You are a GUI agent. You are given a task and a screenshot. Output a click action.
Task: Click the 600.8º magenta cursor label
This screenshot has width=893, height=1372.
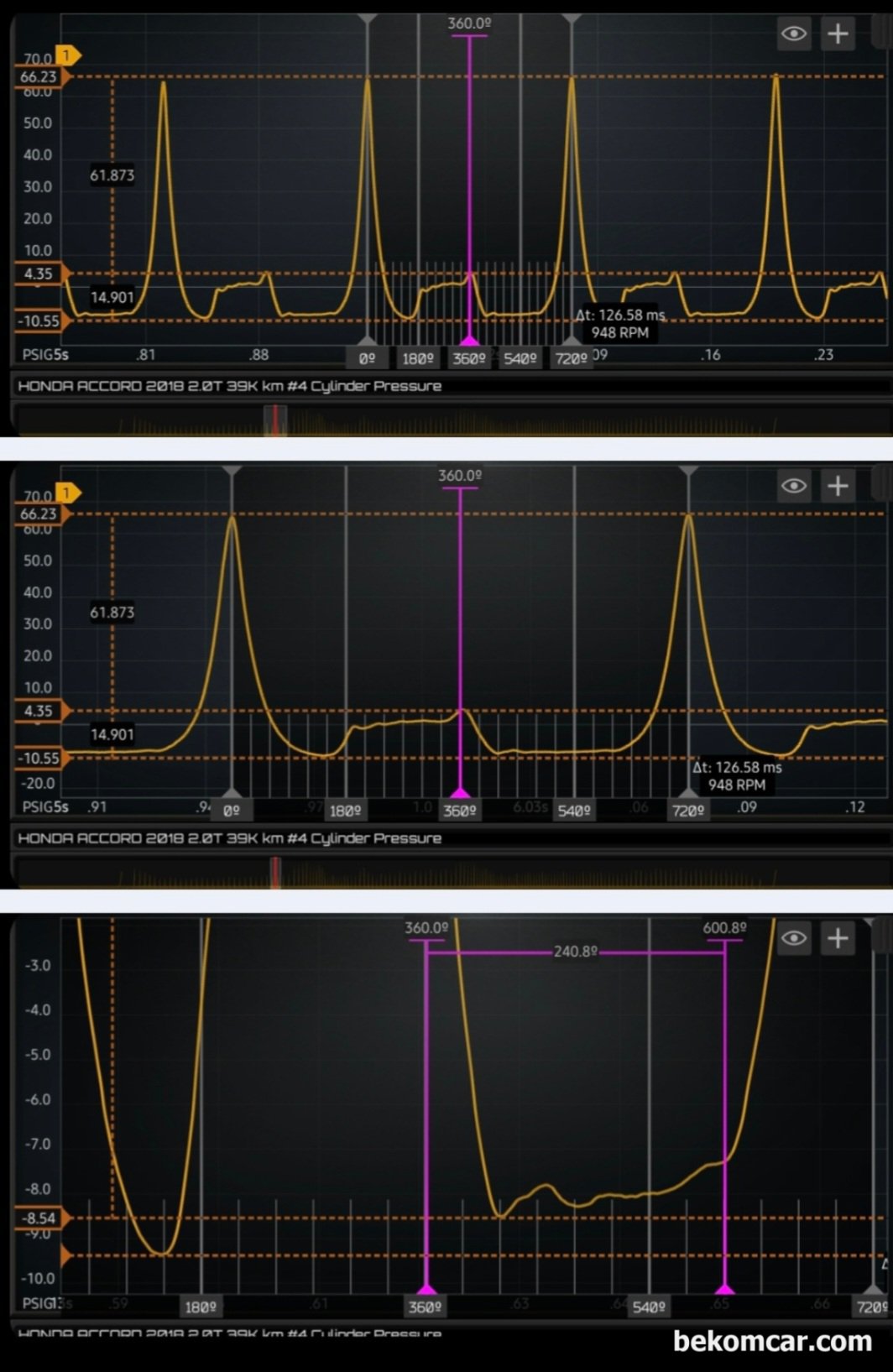point(724,928)
